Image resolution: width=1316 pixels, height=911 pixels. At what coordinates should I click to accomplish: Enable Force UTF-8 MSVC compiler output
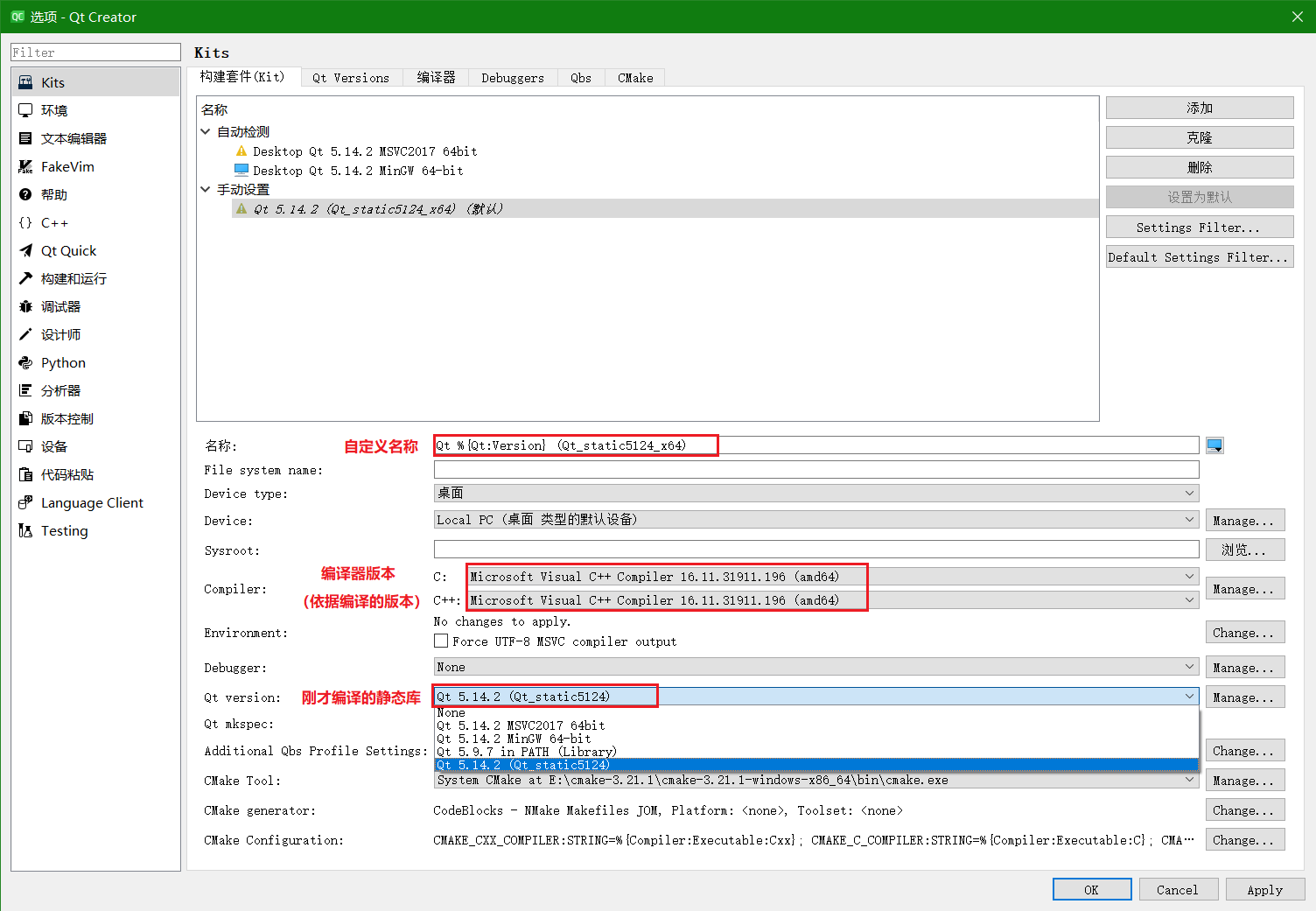pyautogui.click(x=442, y=641)
